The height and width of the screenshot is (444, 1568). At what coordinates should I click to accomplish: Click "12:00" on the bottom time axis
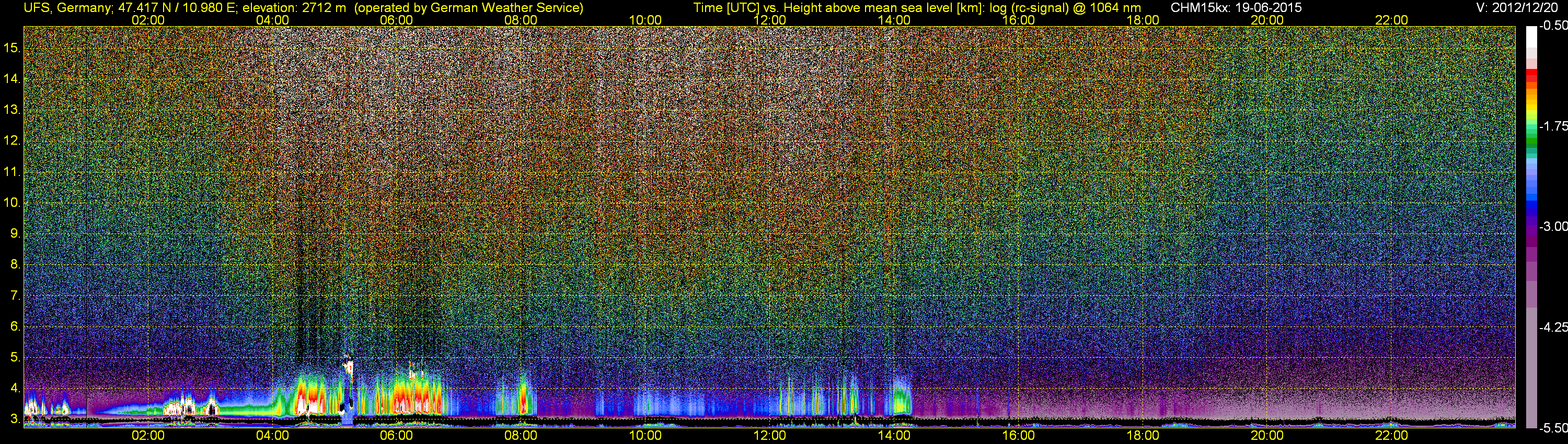tap(769, 436)
